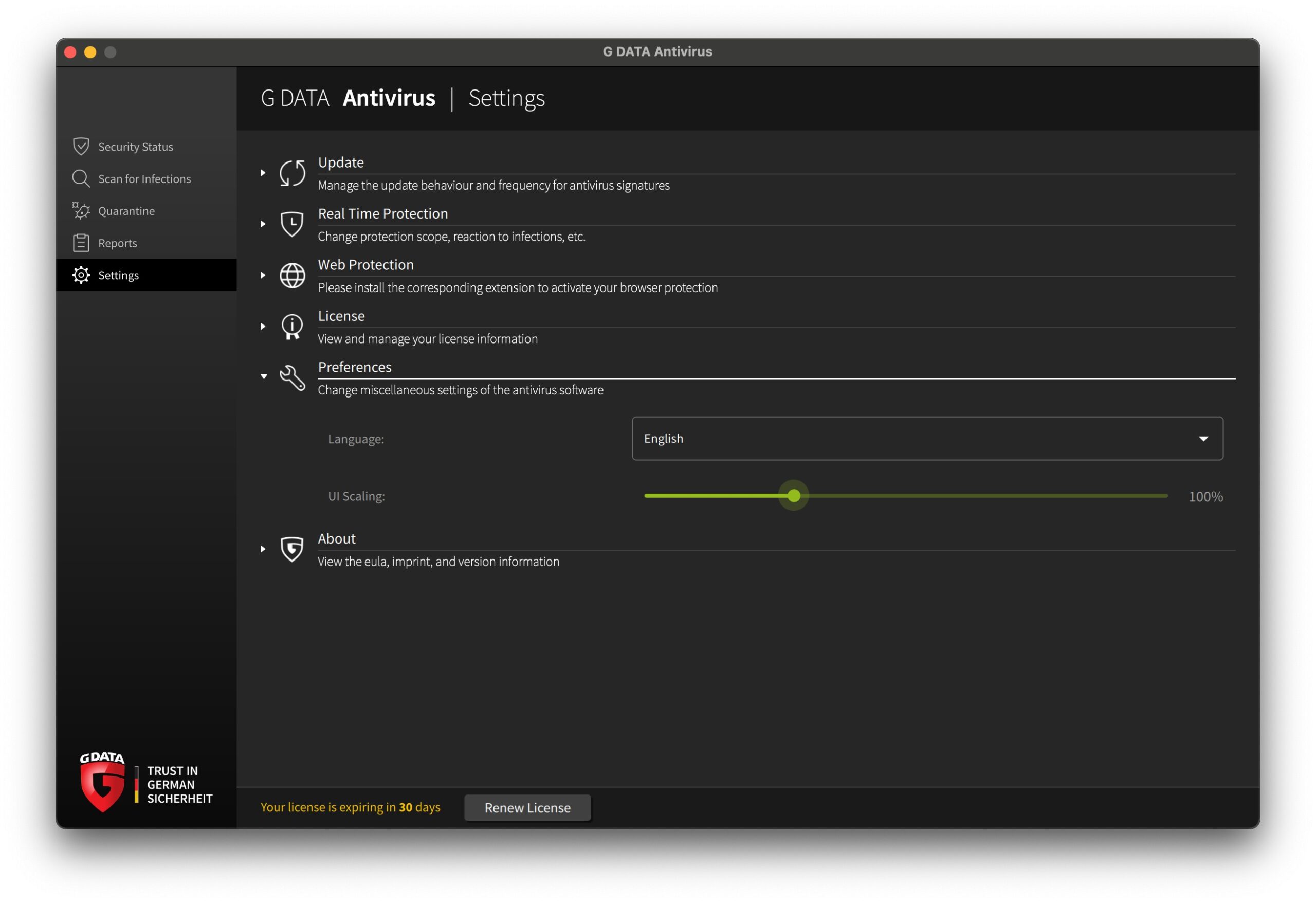Click the Security Status shield icon

pyautogui.click(x=81, y=147)
